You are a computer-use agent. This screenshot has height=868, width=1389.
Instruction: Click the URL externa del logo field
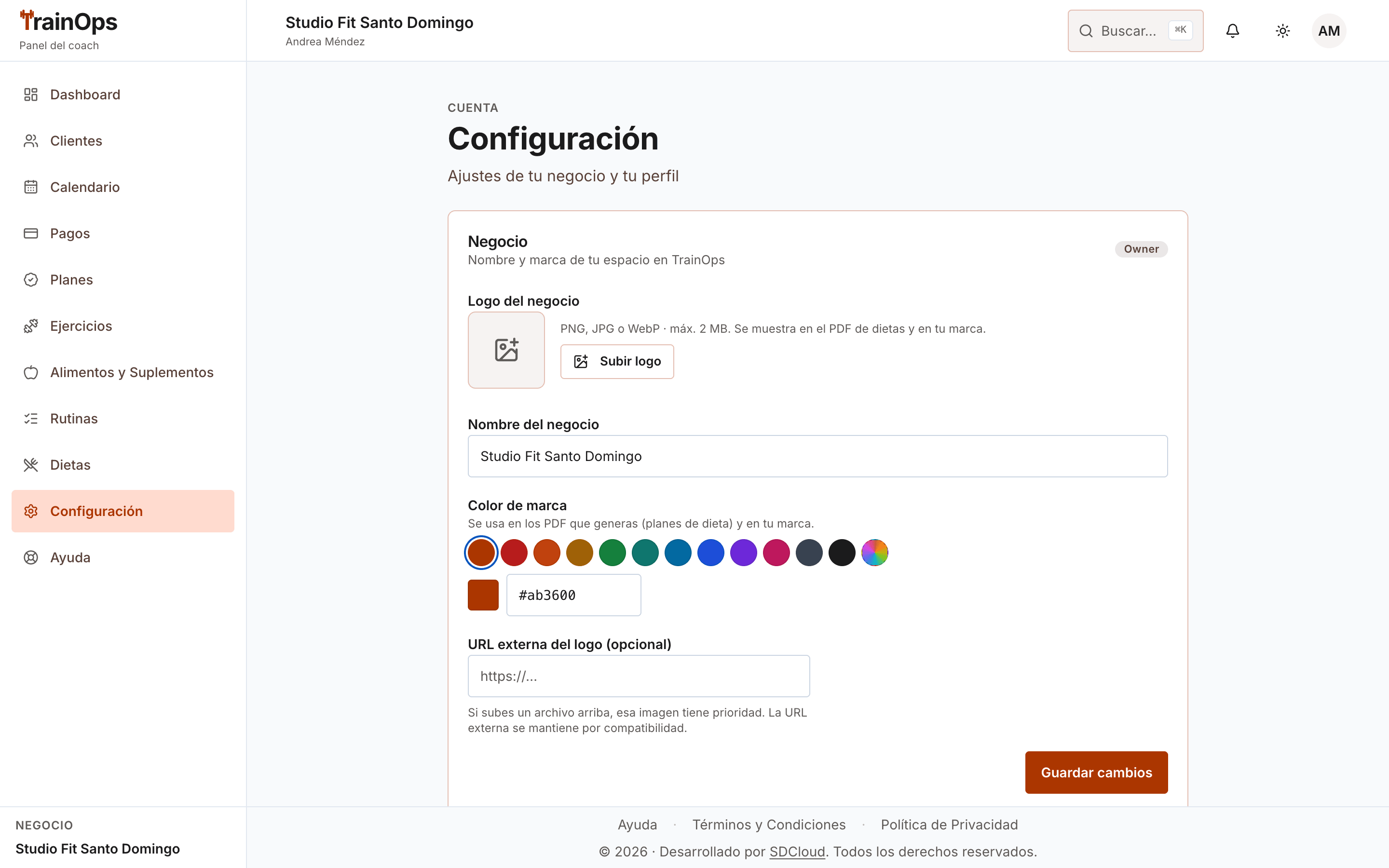tap(639, 676)
